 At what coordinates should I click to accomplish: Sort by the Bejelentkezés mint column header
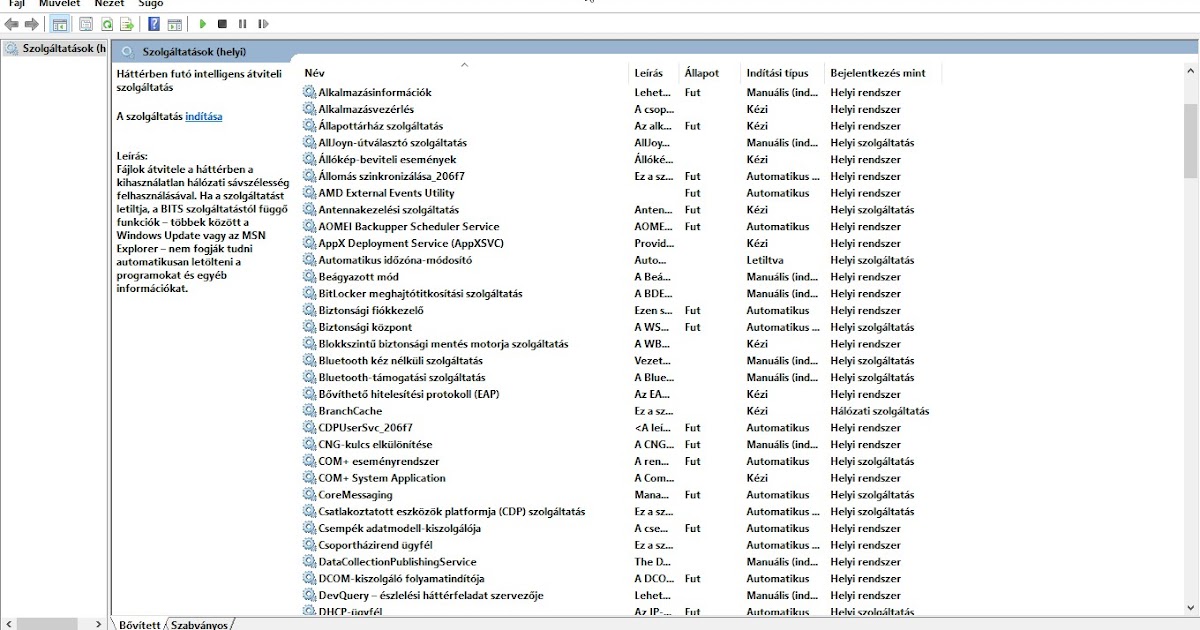[878, 73]
